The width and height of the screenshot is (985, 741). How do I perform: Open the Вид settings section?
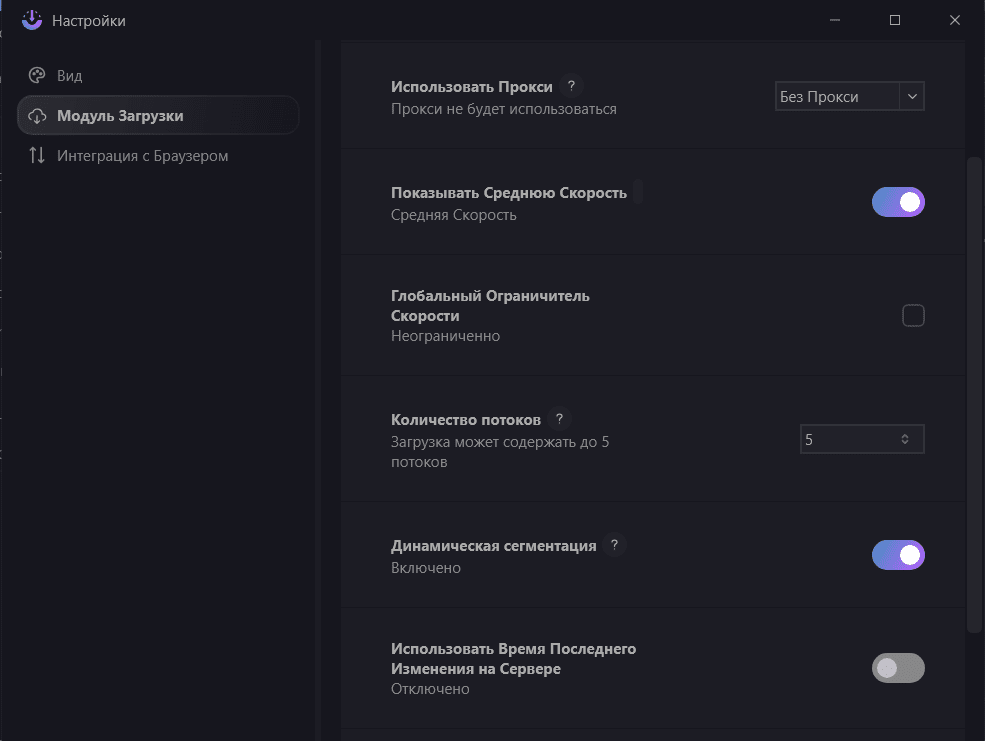(x=70, y=76)
